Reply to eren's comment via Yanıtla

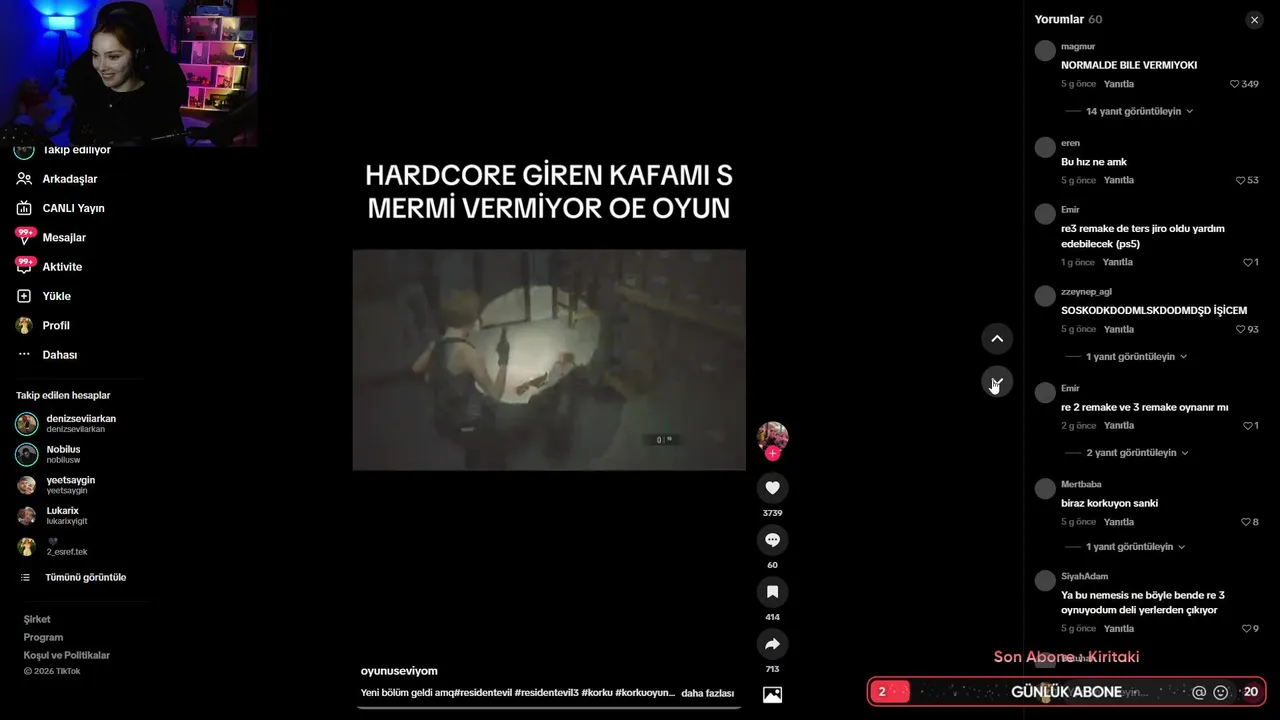tap(1119, 180)
